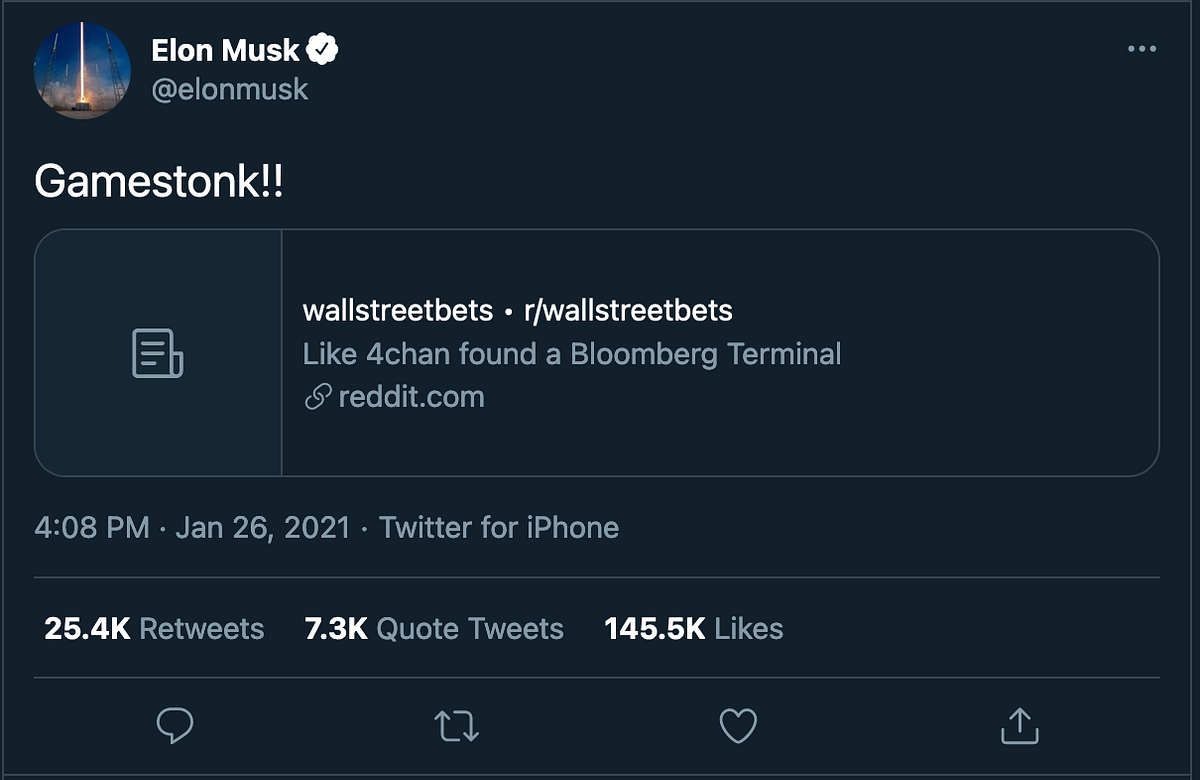Open Elon Musk's rocket profile picture

(x=83, y=70)
